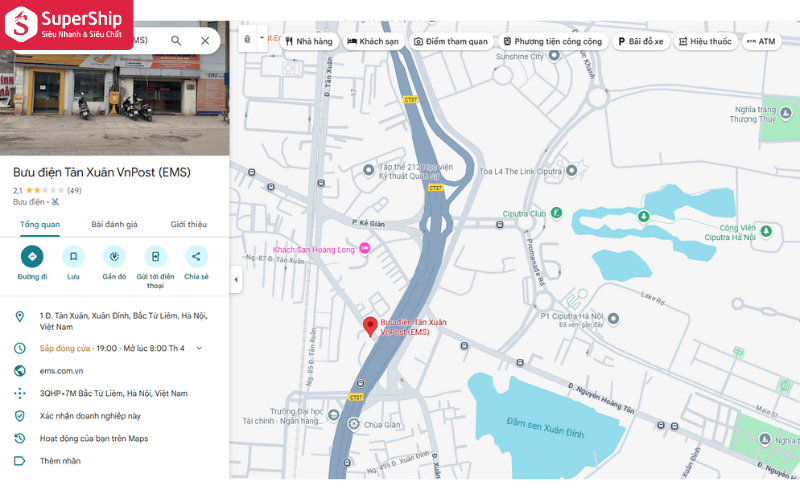This screenshot has width=800, height=500.
Task: Click Tòa L4 The Link Ciputra marker
Action: point(572,170)
